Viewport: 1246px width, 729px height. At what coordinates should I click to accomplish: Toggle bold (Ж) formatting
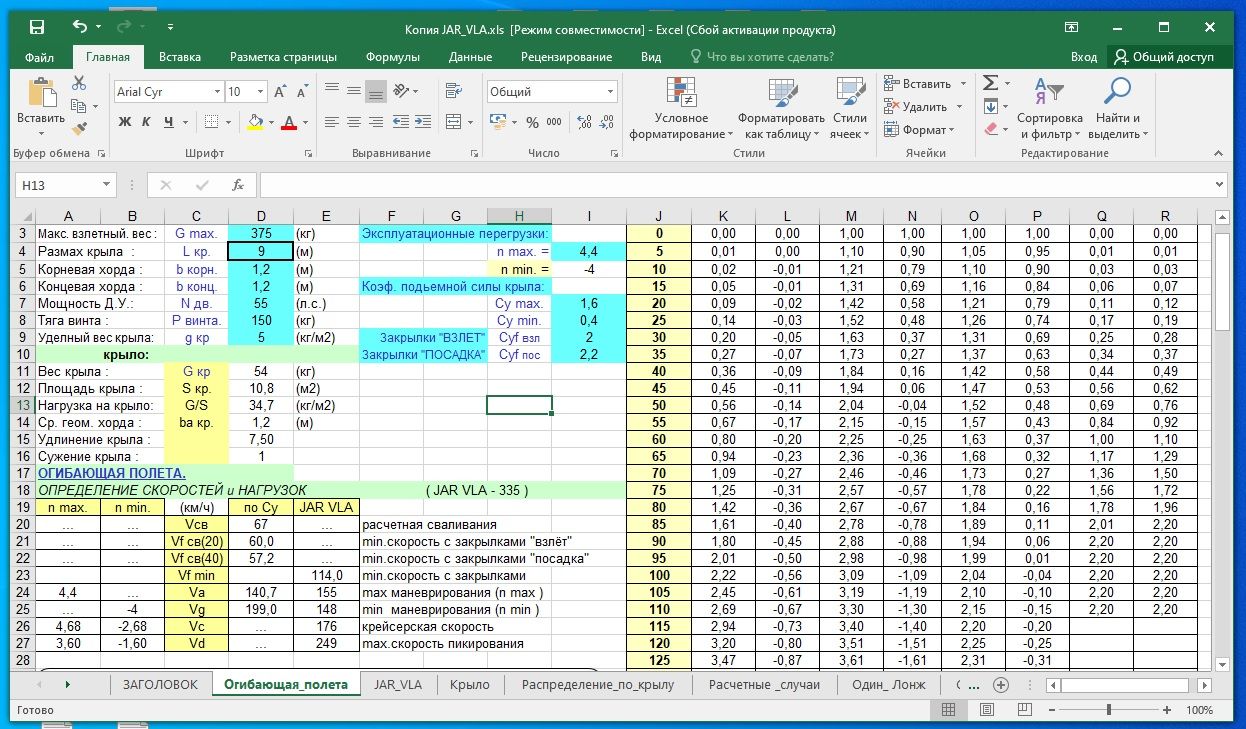point(125,122)
